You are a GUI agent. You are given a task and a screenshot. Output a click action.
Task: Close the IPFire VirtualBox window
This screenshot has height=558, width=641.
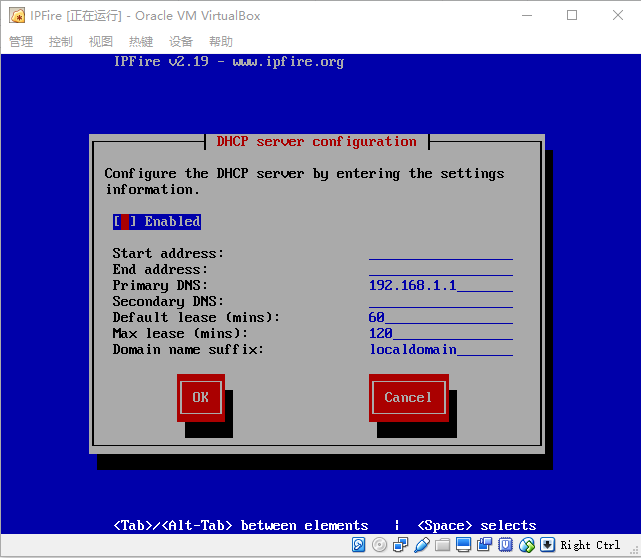618,16
